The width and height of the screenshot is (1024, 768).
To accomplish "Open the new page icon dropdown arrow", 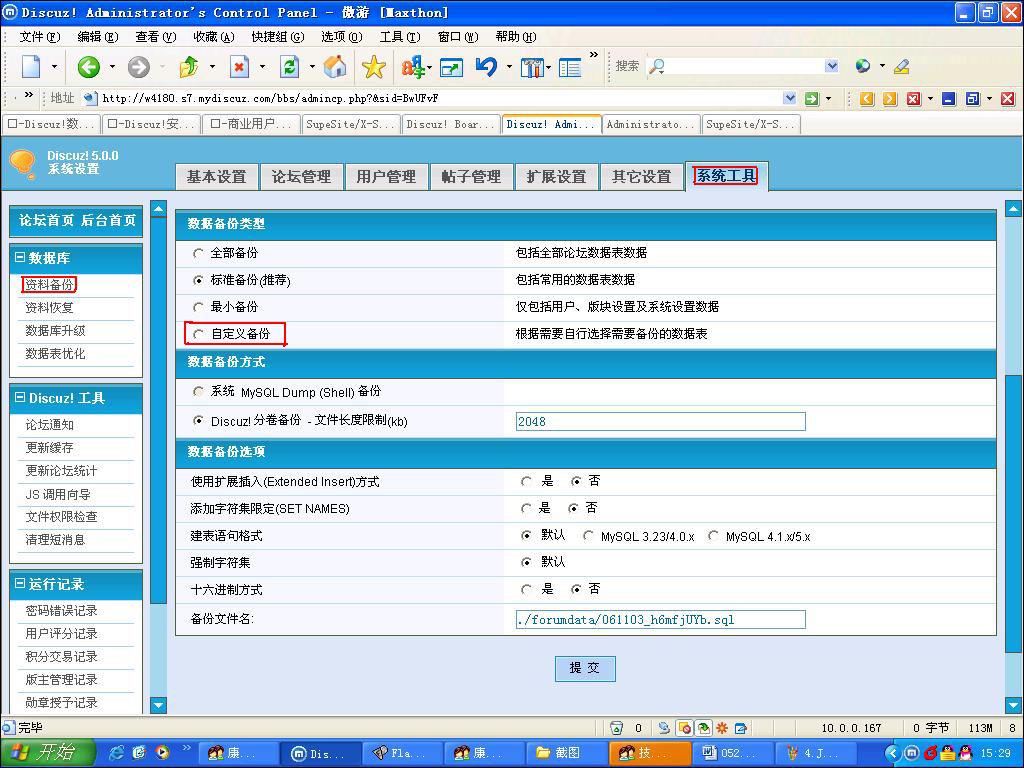I will (54, 67).
